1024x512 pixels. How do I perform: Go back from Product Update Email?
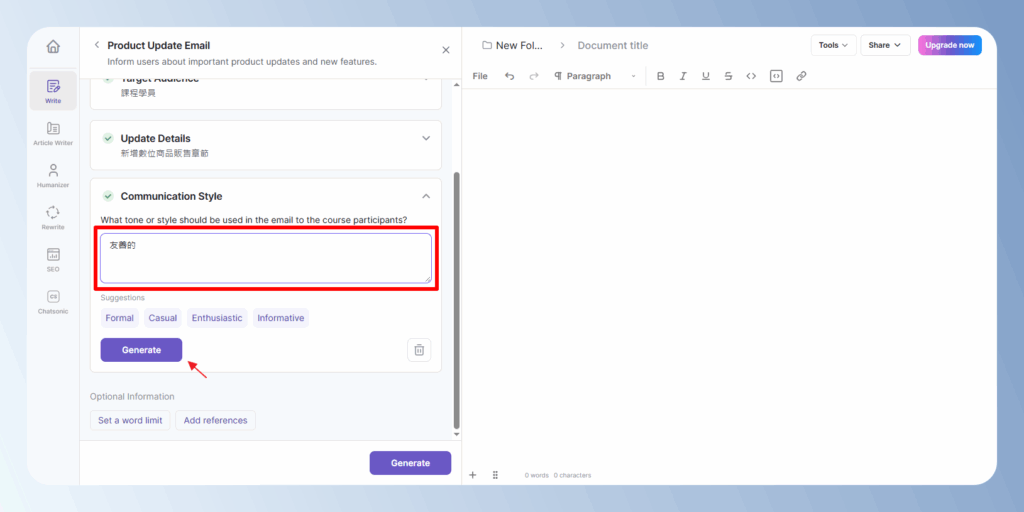[x=97, y=45]
